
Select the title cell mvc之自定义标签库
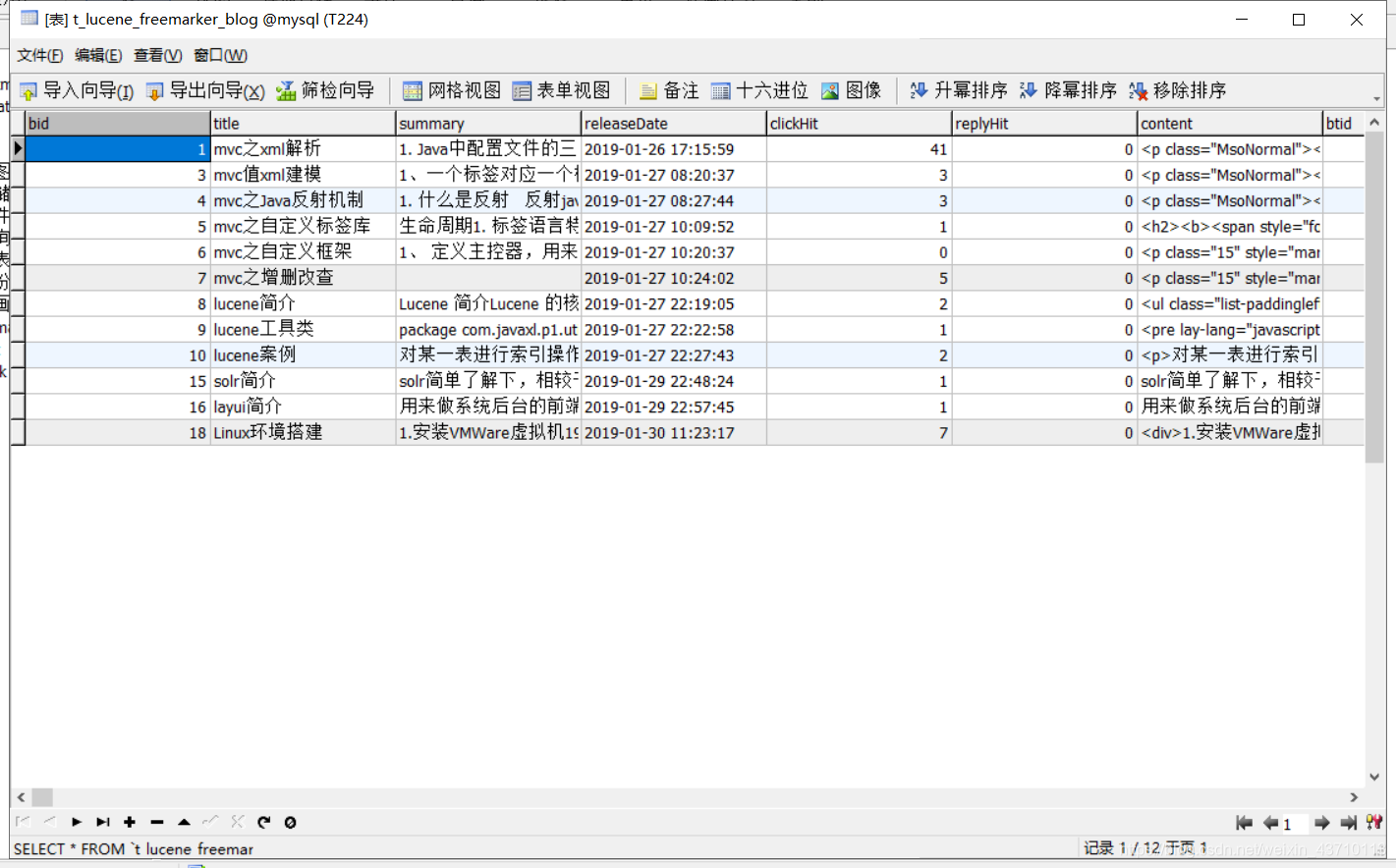(x=303, y=226)
